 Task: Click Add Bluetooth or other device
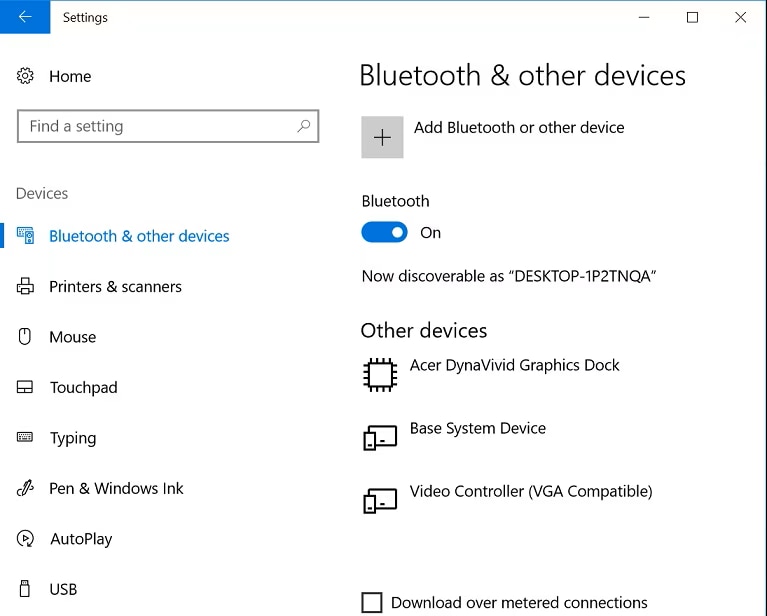pyautogui.click(x=519, y=128)
